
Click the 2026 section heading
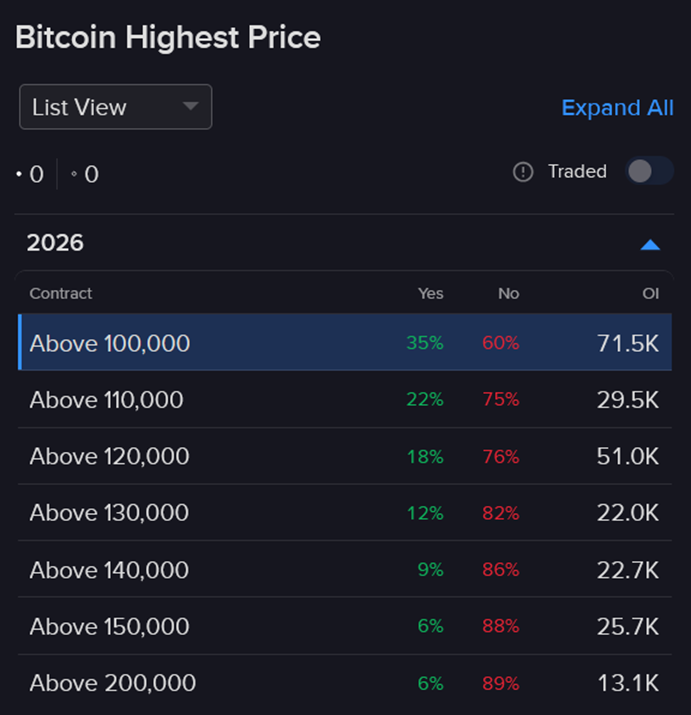(56, 243)
